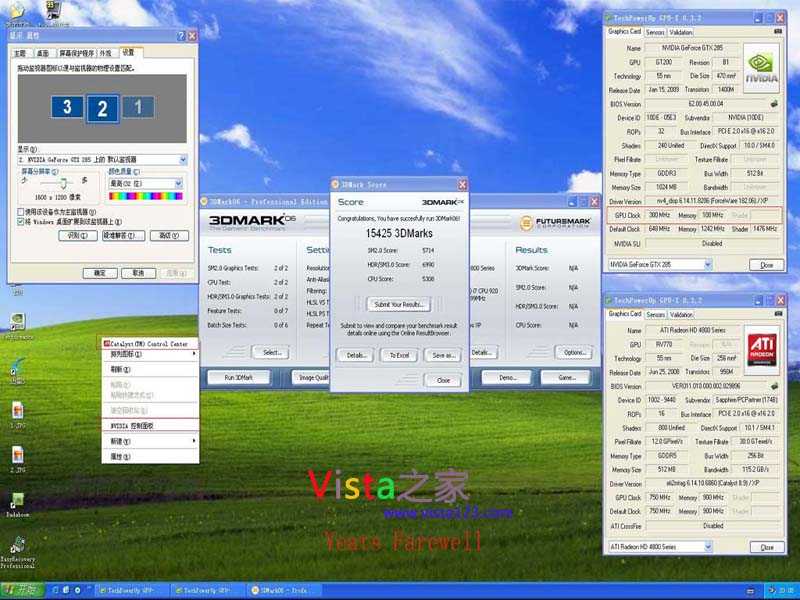The image size is (800, 600).
Task: Open Catalyst(TM) Control Center from context menu
Action: (x=148, y=344)
